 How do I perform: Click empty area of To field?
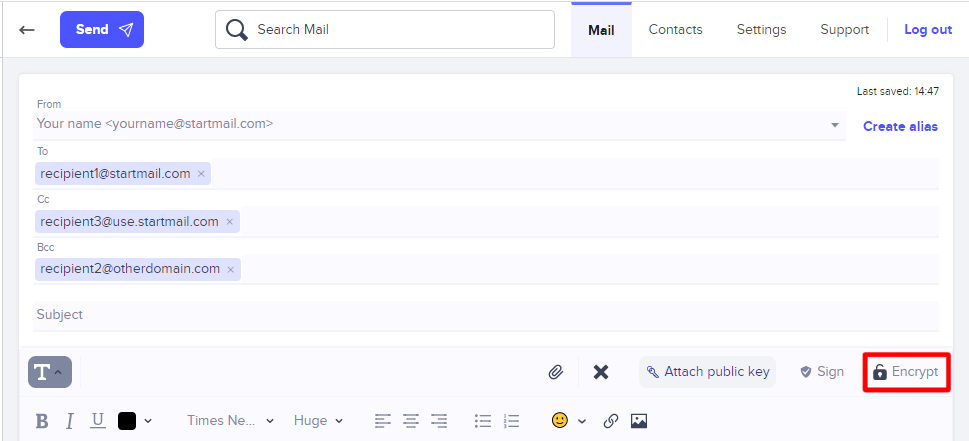(575, 174)
